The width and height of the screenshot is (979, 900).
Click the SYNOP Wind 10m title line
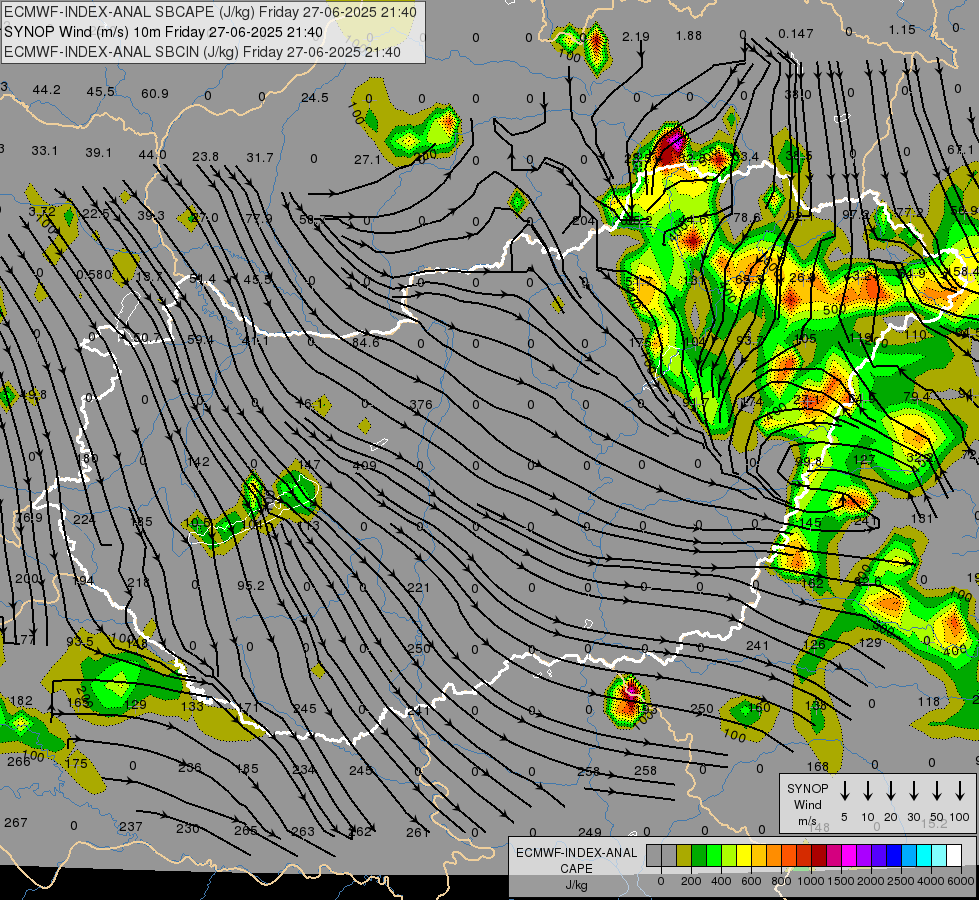(x=164, y=32)
